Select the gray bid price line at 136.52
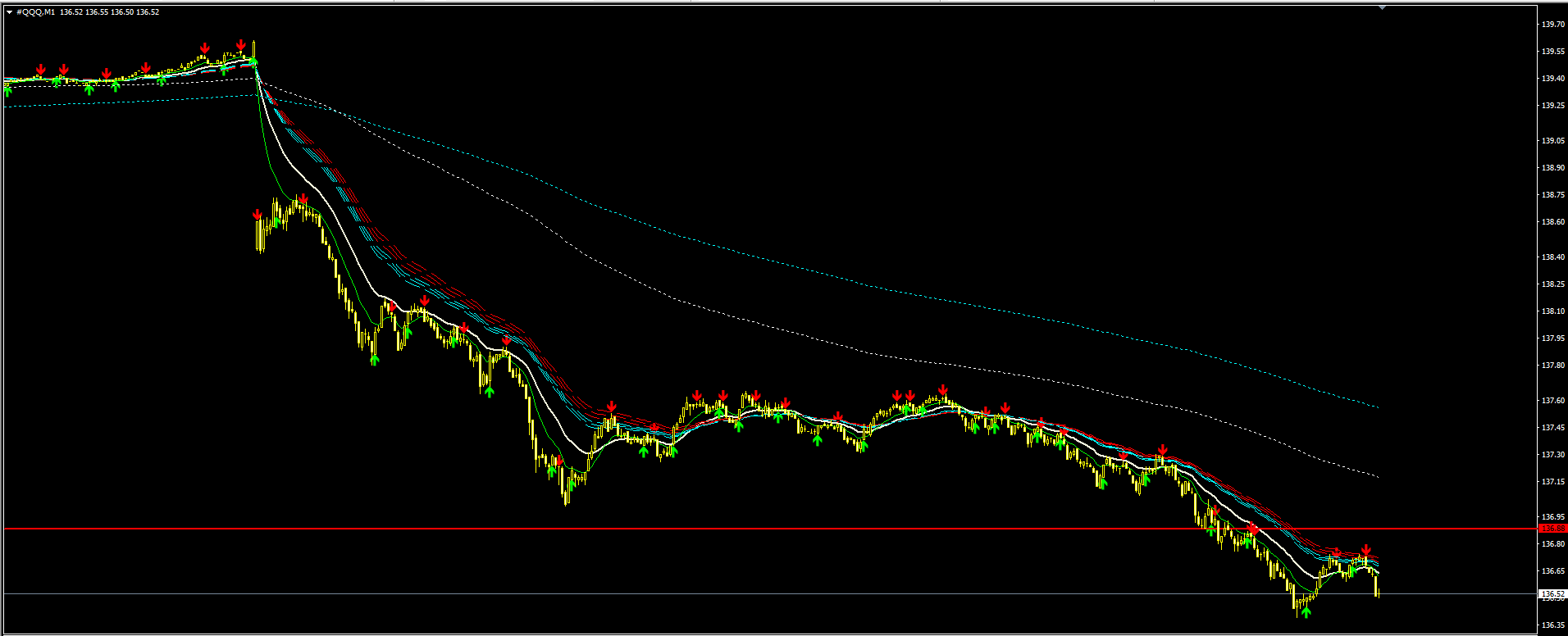This screenshot has width=1568, height=636. pyautogui.click(x=769, y=593)
